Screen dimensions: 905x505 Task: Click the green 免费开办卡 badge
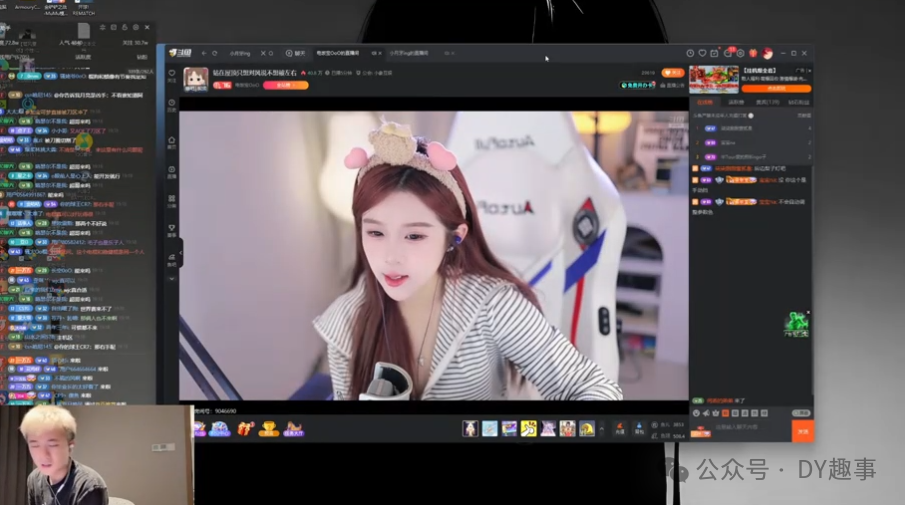click(638, 85)
